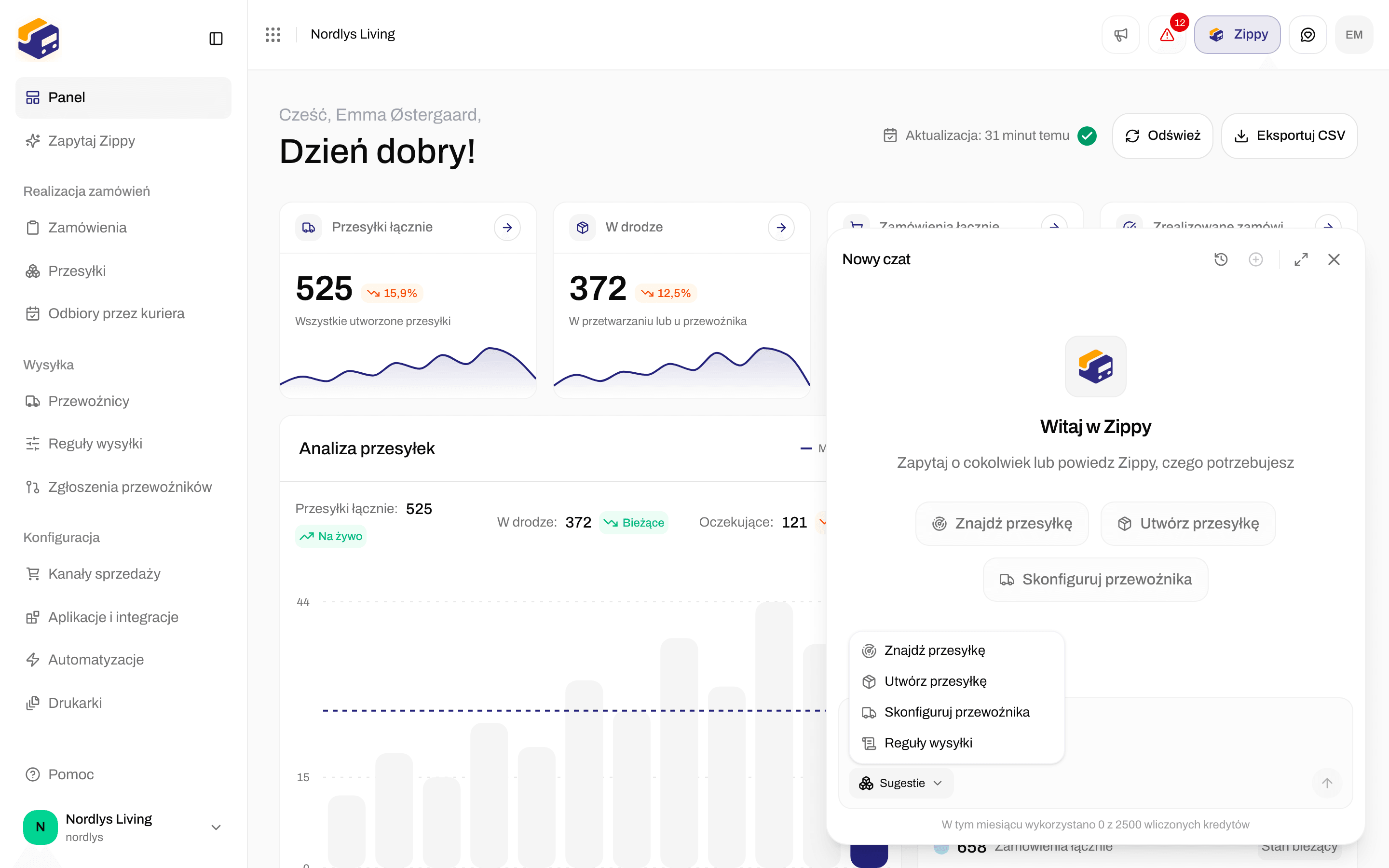
Task: Collapse the sidebar with panel icon
Action: coord(216,39)
